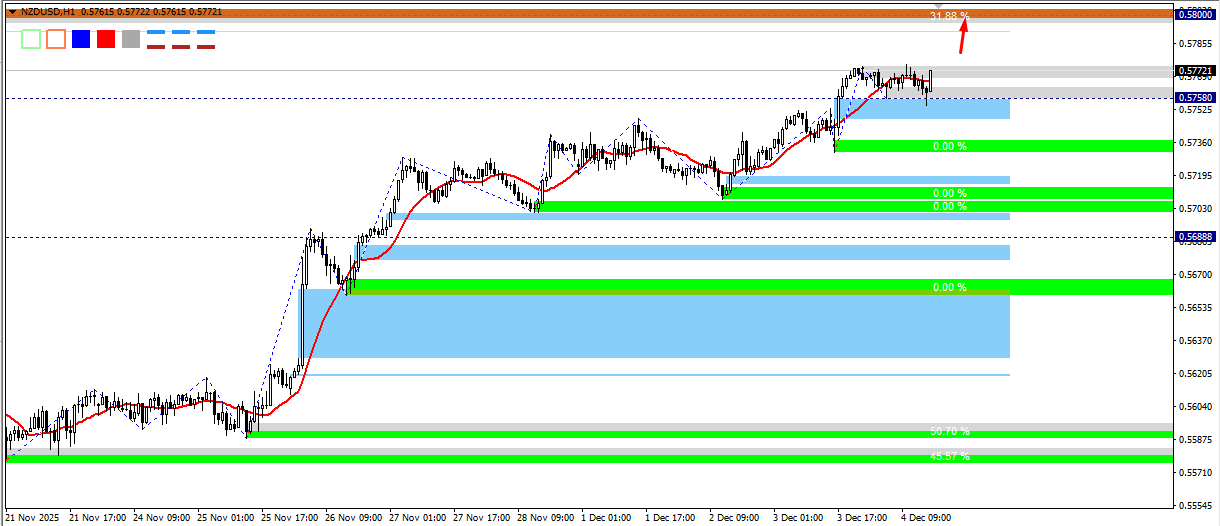Screen dimensions: 1220x526
Task: Select the 45.57 % zone label
Action: pos(949,456)
